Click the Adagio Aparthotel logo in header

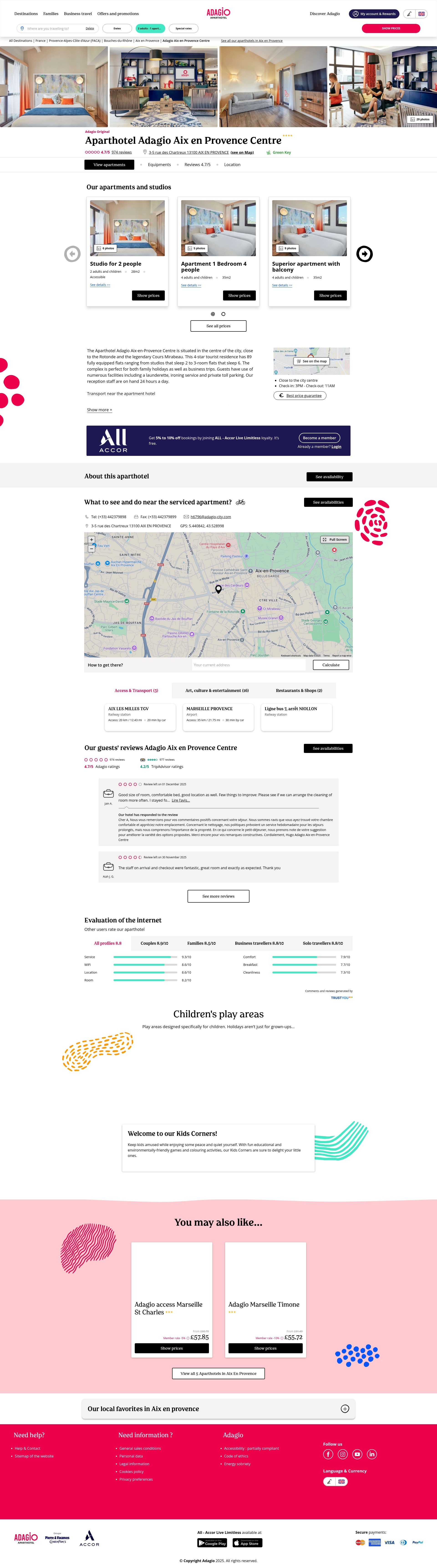[218, 13]
